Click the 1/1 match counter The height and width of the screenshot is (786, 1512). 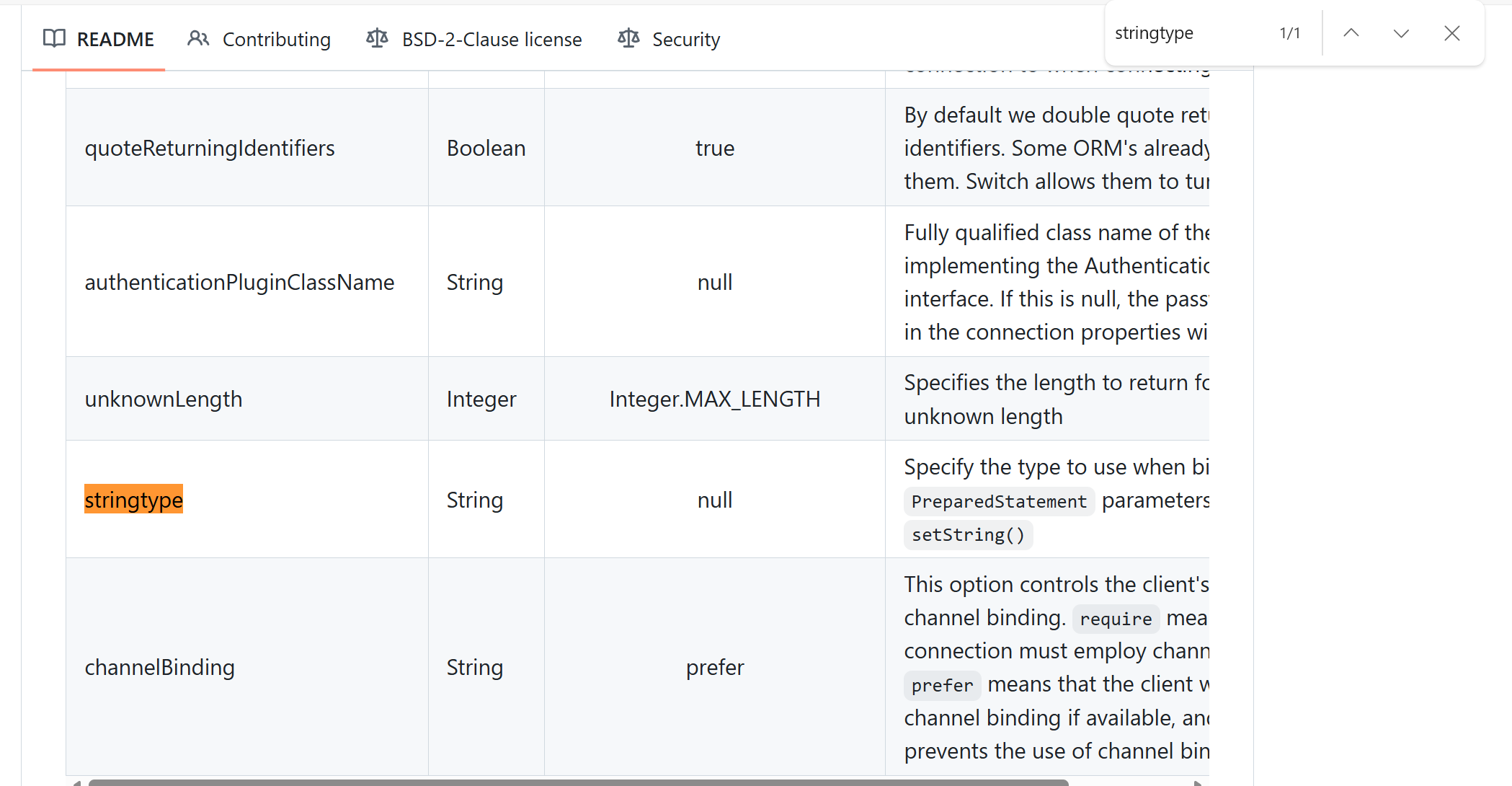coord(1290,33)
